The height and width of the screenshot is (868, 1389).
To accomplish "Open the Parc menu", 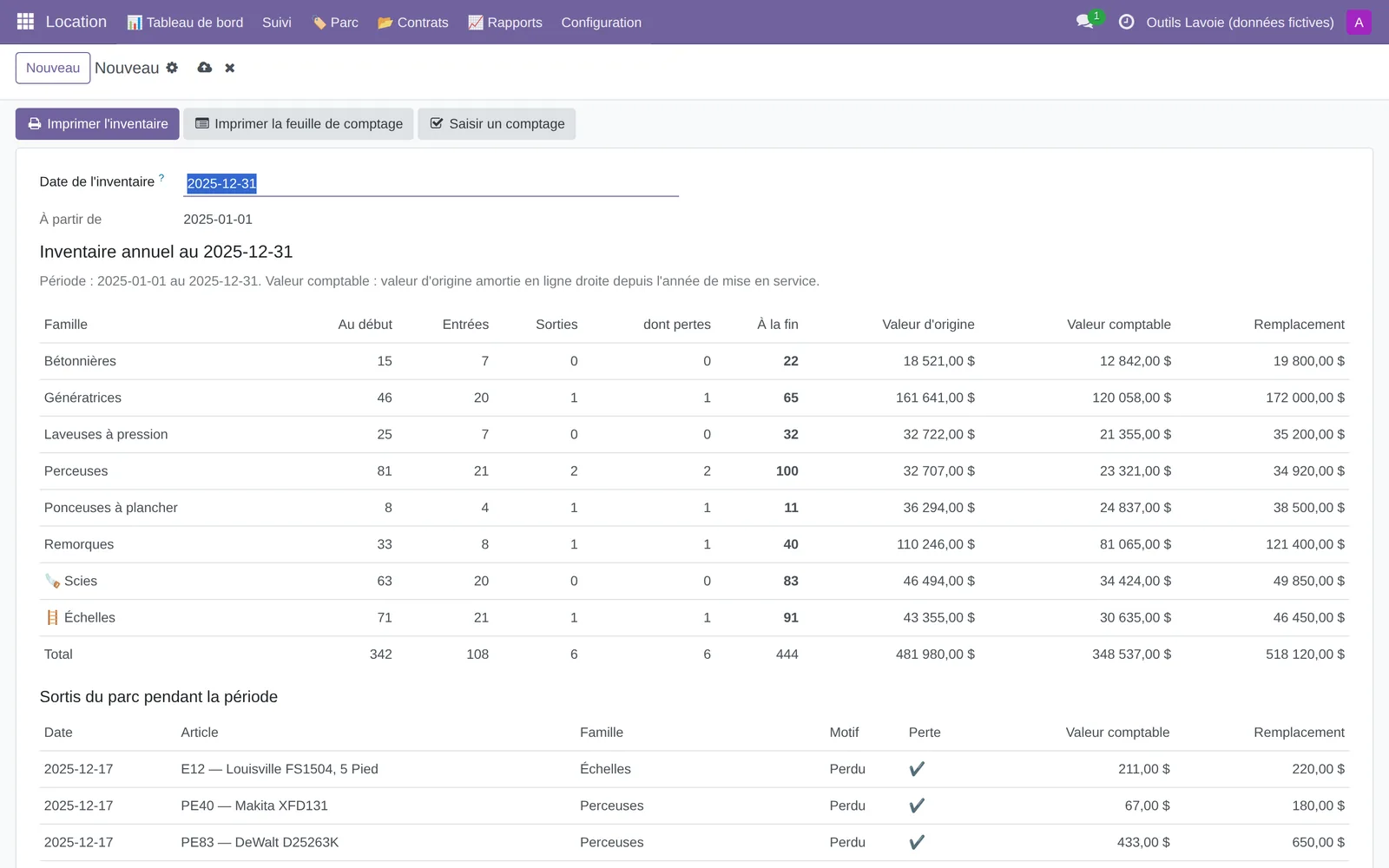I will [335, 22].
